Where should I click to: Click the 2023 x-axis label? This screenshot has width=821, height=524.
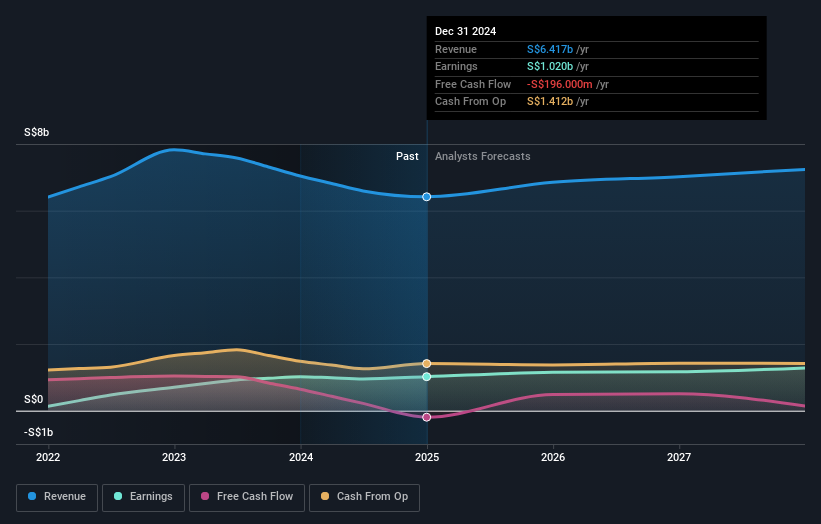click(174, 457)
